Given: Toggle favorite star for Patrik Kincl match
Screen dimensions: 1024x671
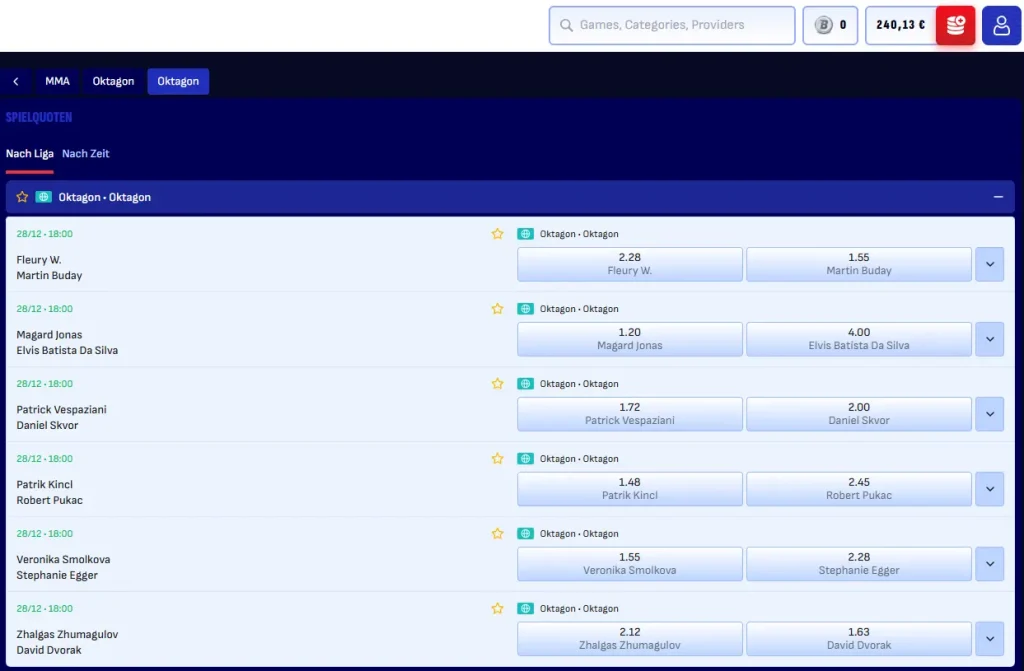Looking at the screenshot, I should [497, 459].
